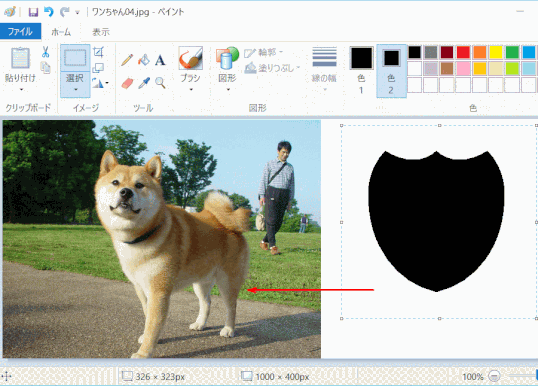Expand the ブラシ dropdown arrow
Image resolution: width=538 pixels, height=386 pixels.
click(x=191, y=90)
